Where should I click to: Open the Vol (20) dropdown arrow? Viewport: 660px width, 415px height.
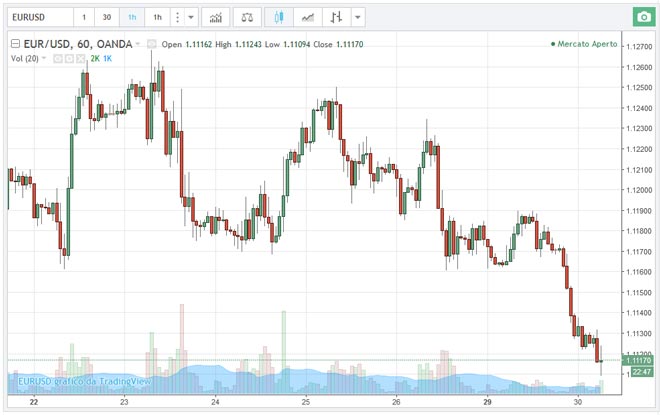[43, 59]
